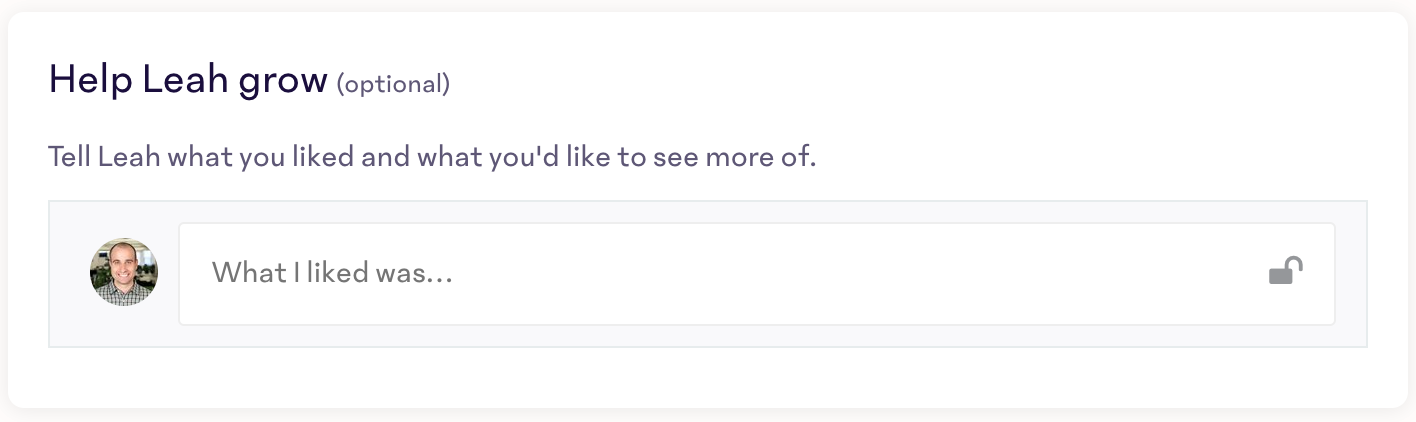Focus the 'What I liked was…' field
The width and height of the screenshot is (1416, 422).
tap(756, 273)
